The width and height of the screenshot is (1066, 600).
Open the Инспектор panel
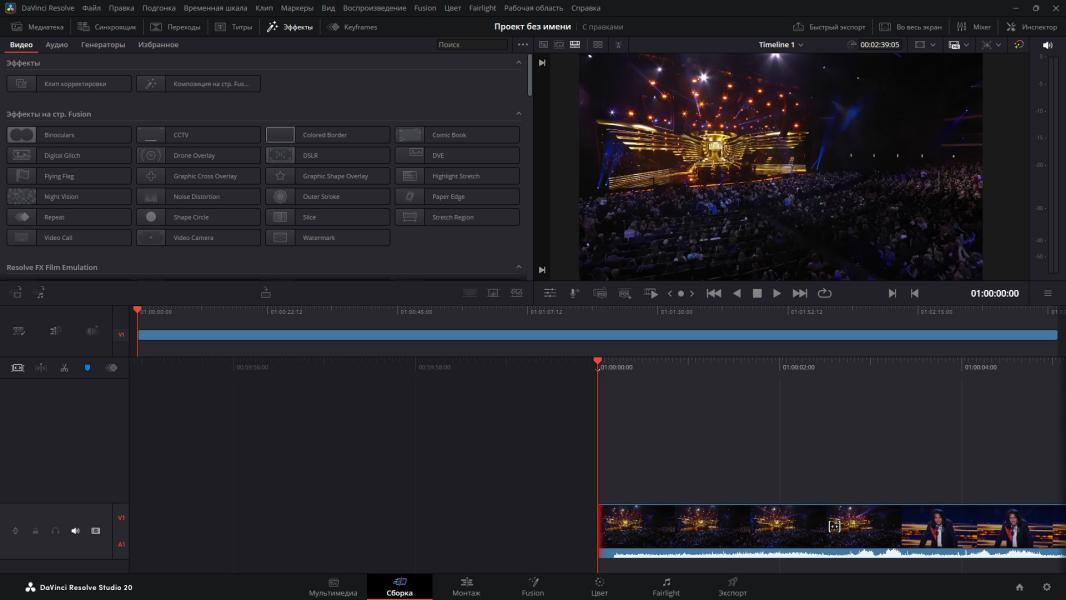tap(1031, 27)
